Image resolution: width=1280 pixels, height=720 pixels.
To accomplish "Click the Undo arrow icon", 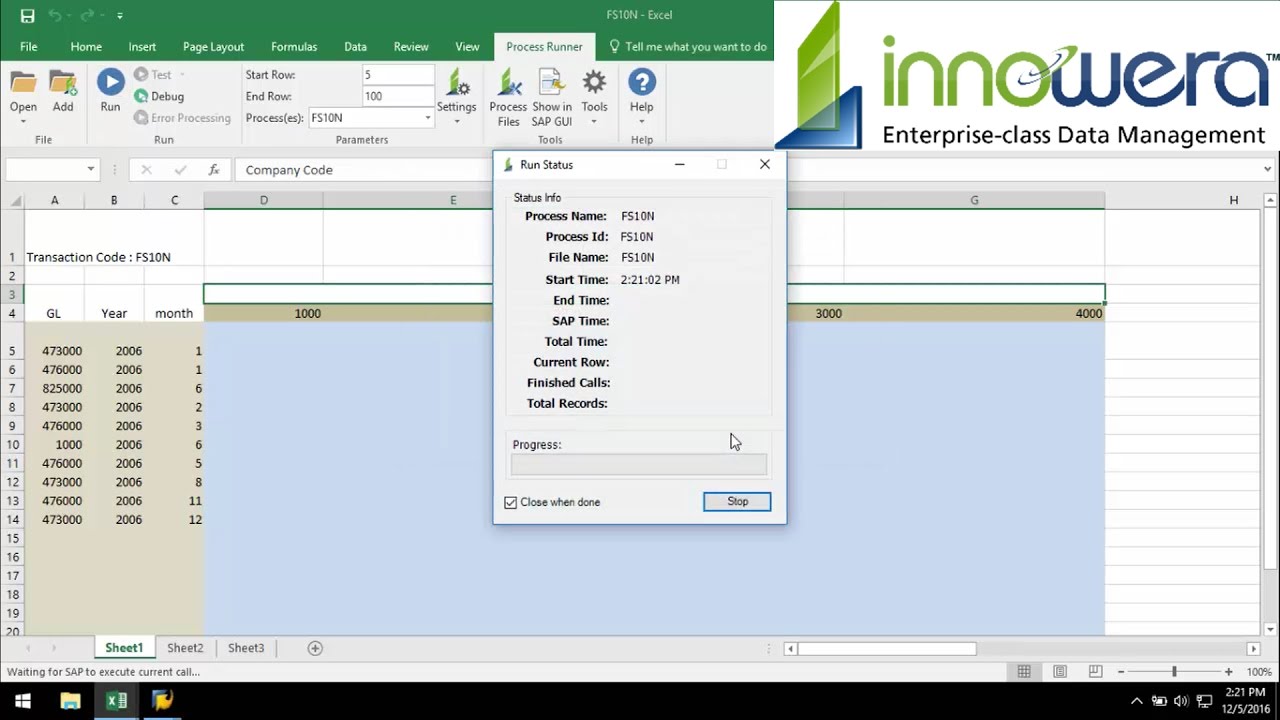I will (x=55, y=16).
